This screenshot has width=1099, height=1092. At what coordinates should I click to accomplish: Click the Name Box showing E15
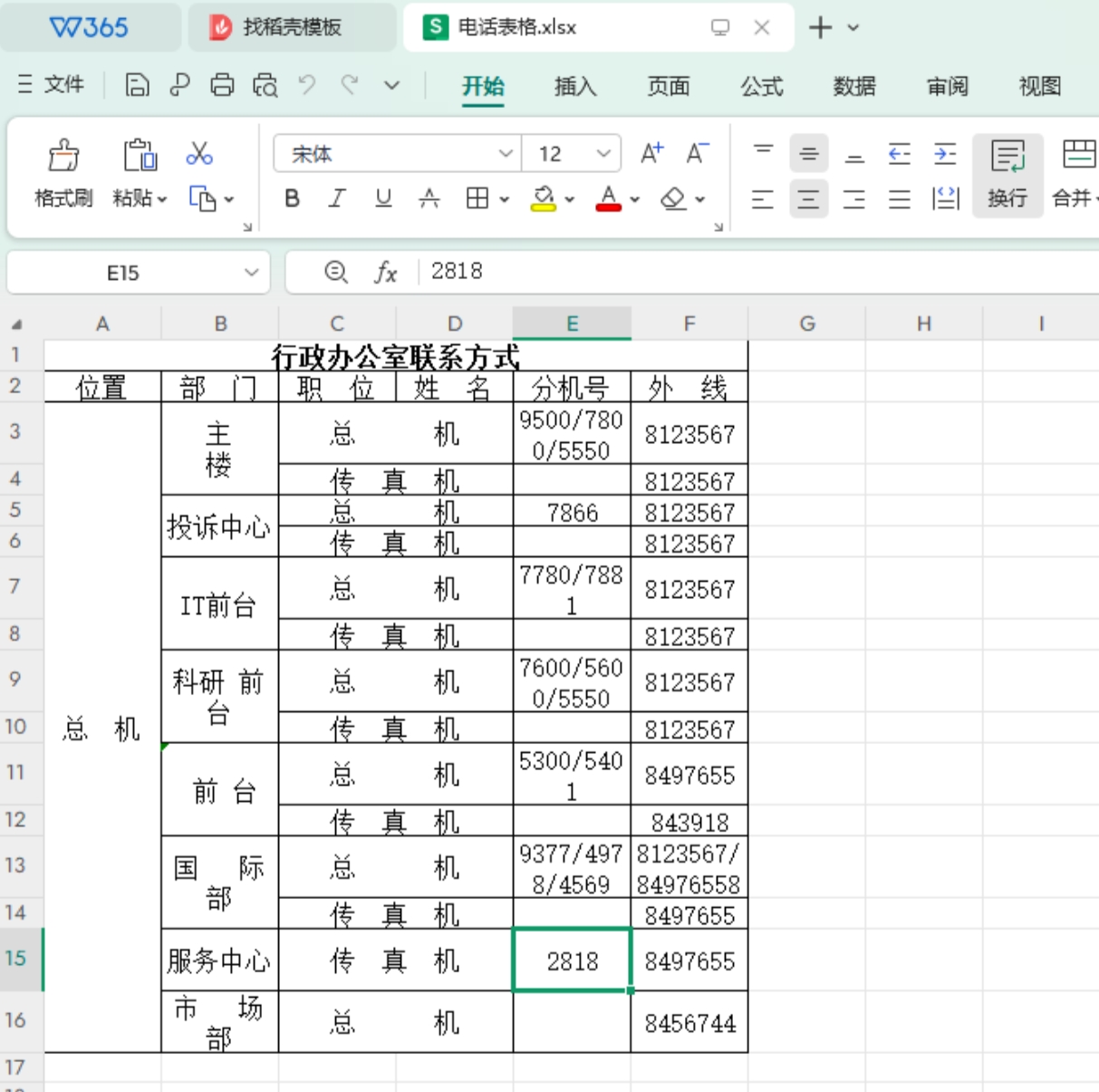tap(122, 273)
